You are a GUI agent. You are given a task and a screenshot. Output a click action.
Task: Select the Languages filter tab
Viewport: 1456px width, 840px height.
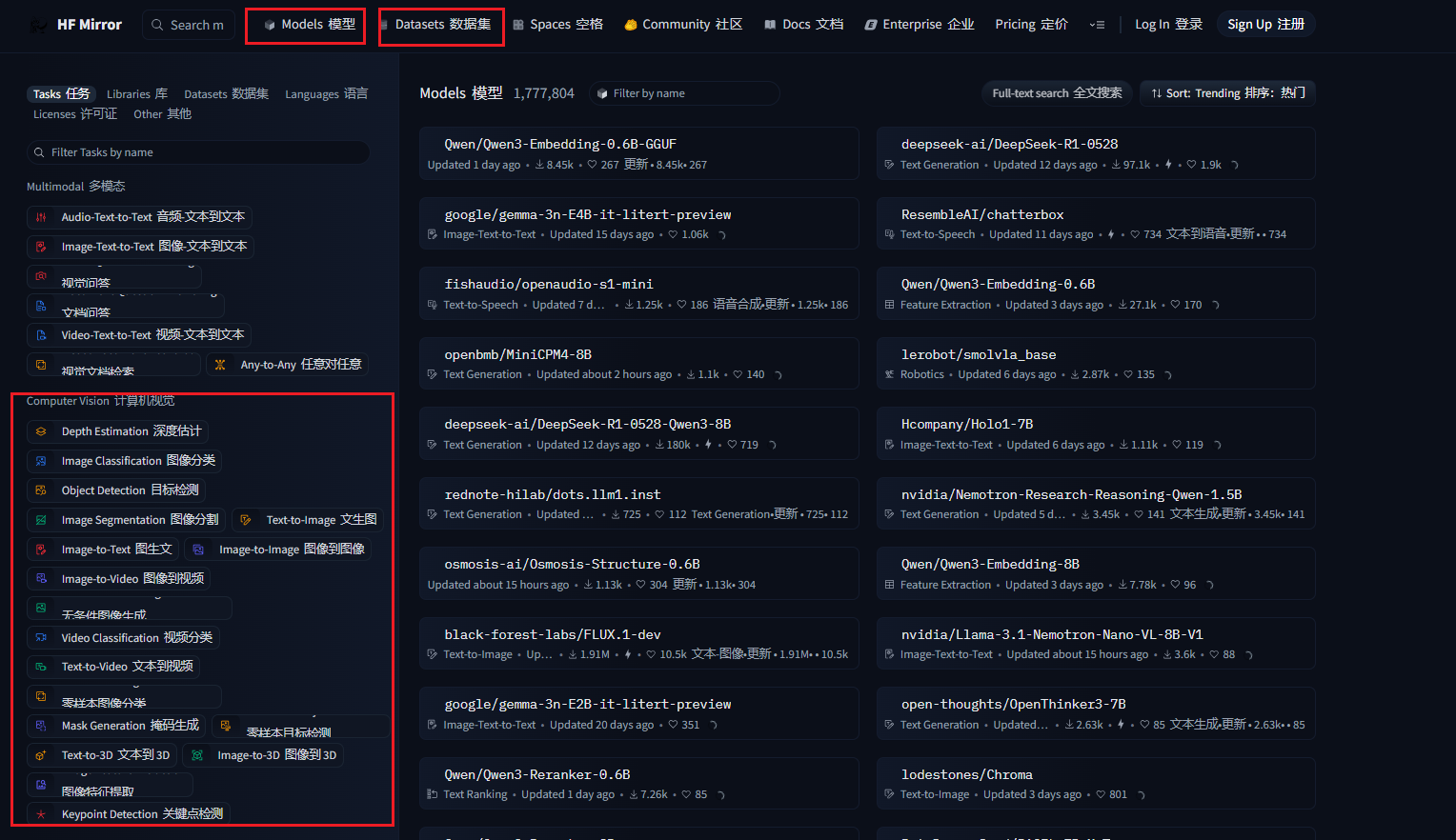(x=326, y=94)
